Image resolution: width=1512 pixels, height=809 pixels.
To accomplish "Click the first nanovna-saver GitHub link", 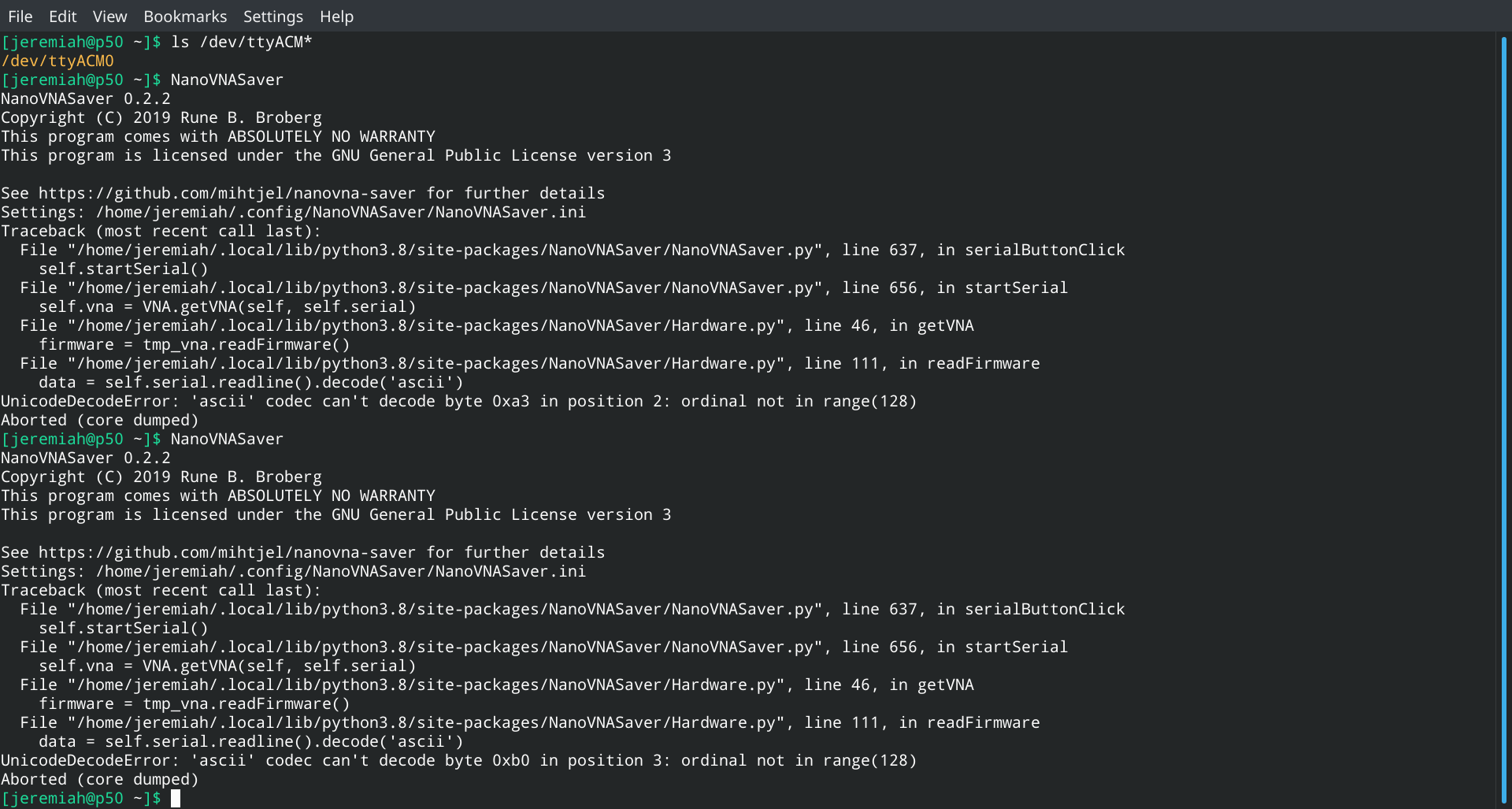I will 228,192.
